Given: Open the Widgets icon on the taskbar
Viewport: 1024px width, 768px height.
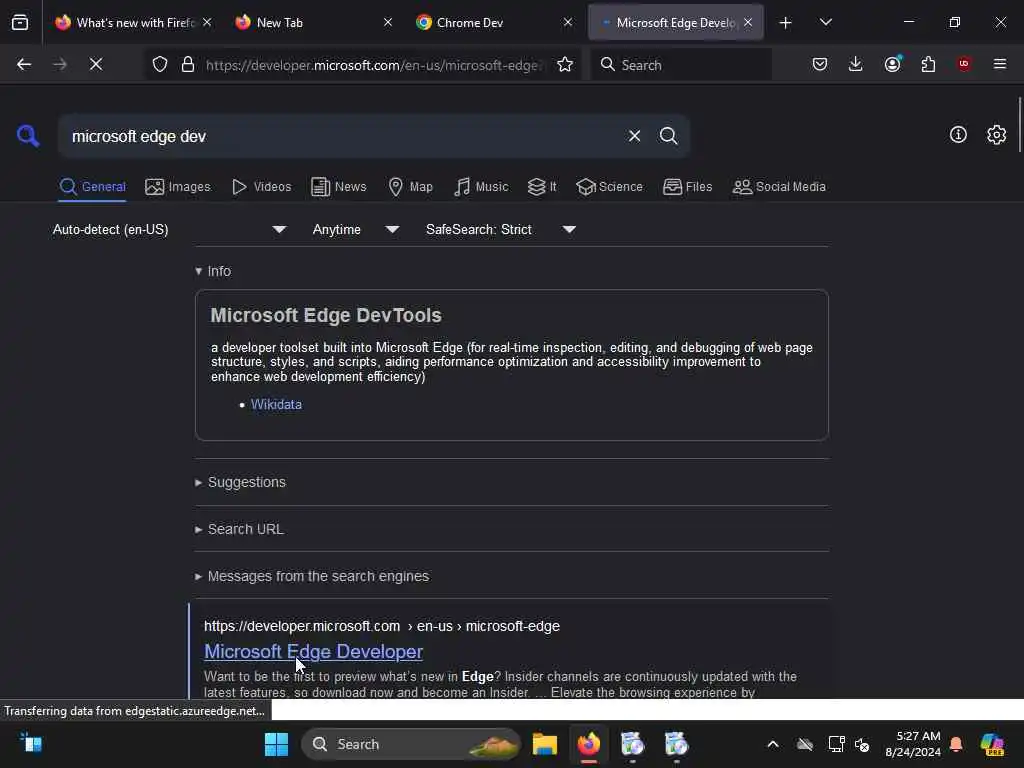Looking at the screenshot, I should coord(31,744).
